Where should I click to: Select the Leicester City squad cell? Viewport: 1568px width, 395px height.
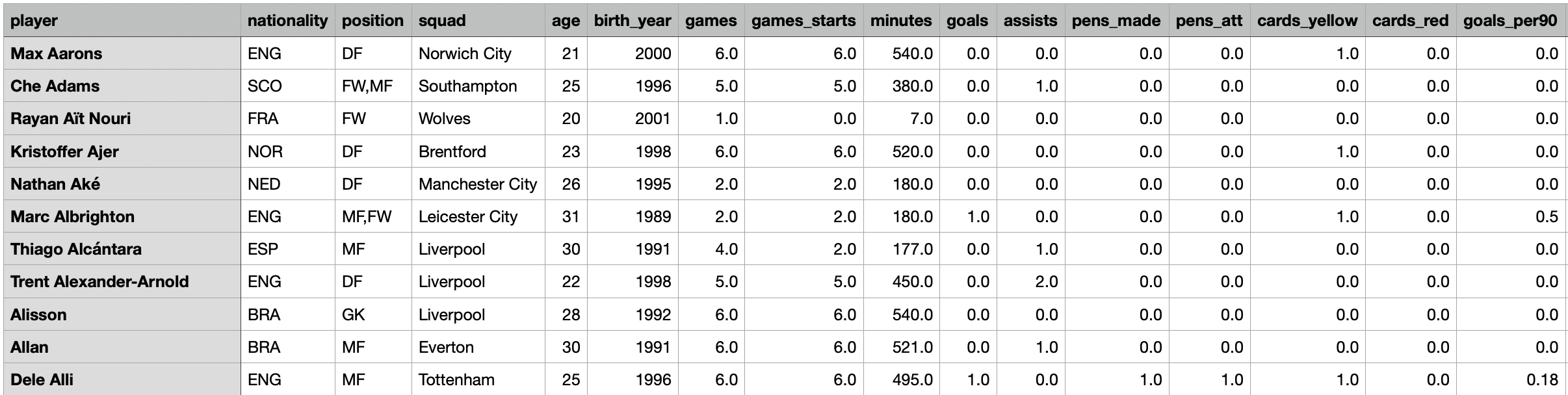[478, 216]
